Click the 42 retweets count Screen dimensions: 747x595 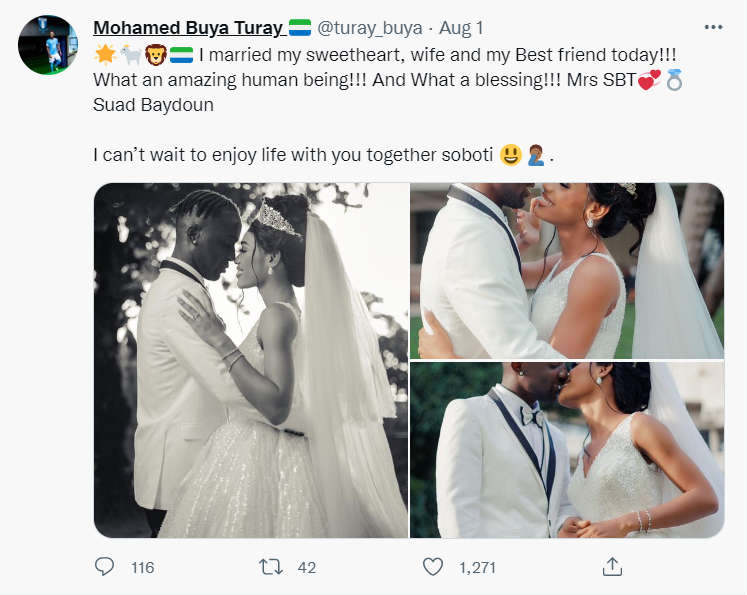(307, 567)
